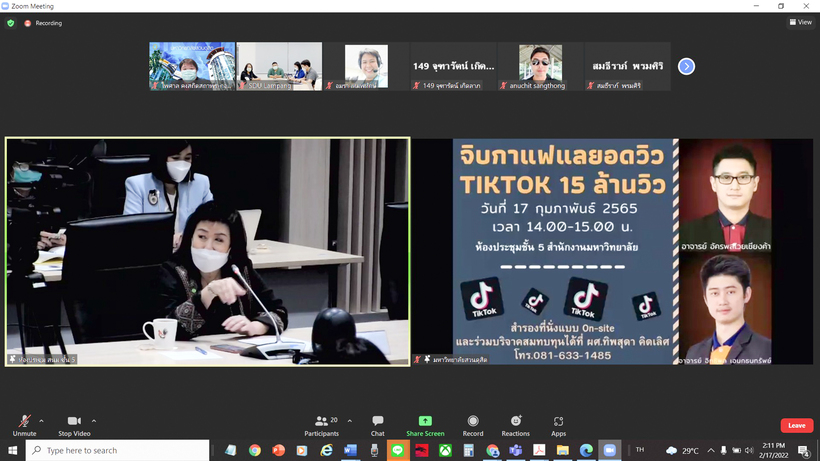Open Microsoft Edge from the taskbar
The image size is (820, 461).
[x=586, y=450]
